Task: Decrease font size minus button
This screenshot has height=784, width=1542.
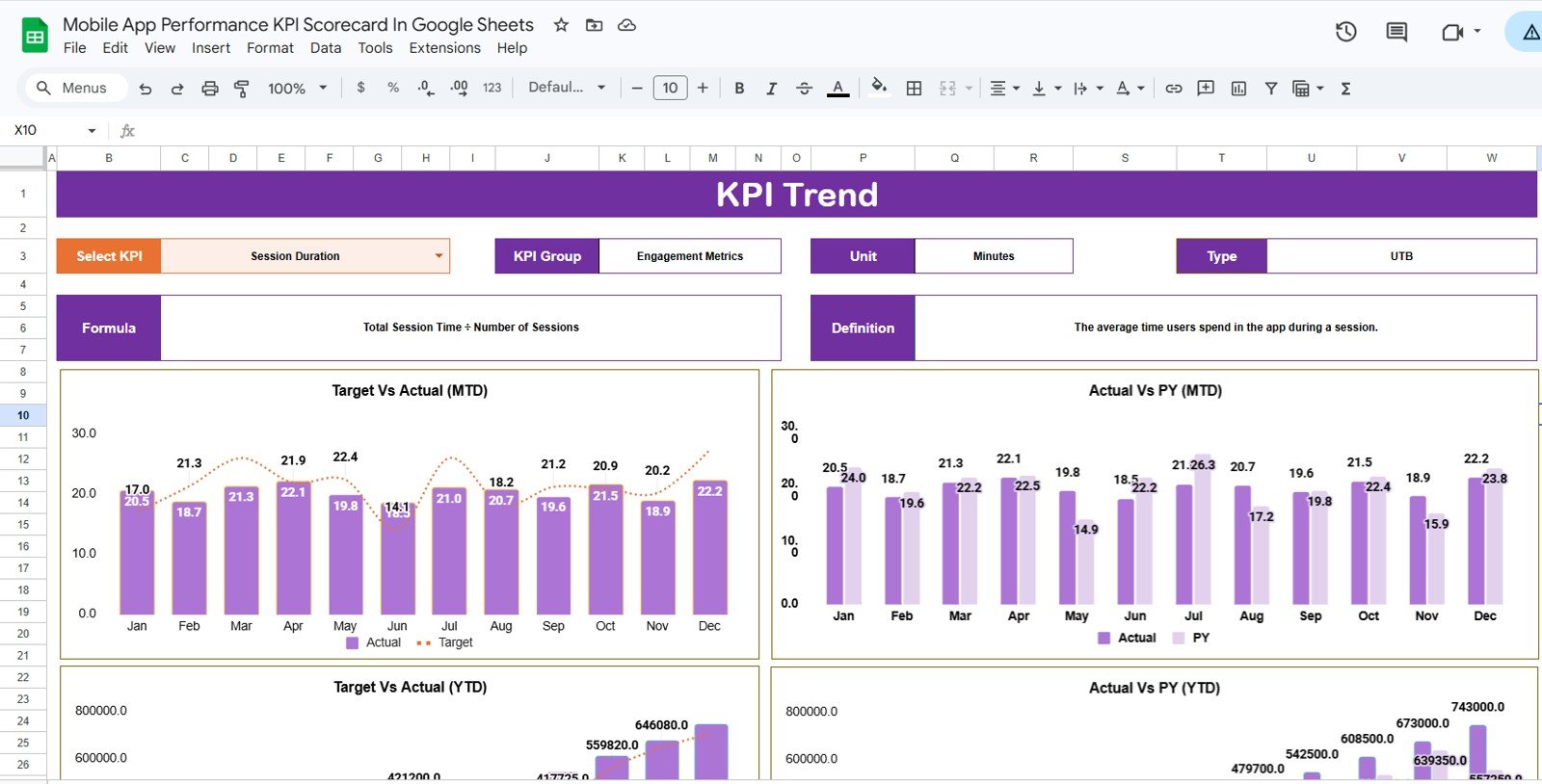Action: pyautogui.click(x=637, y=88)
